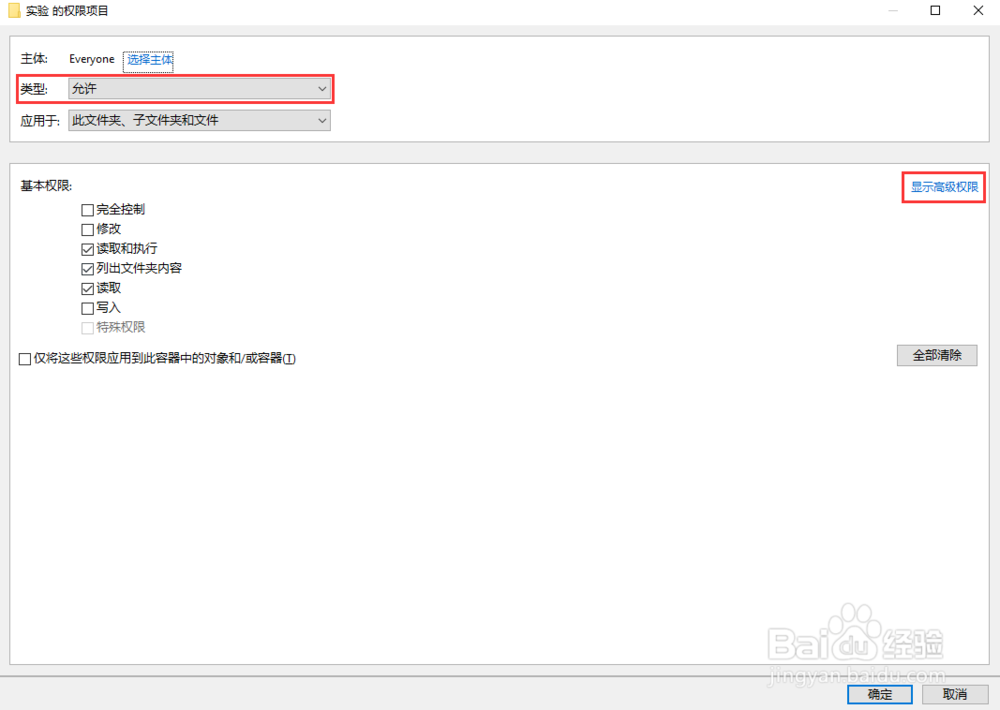Click the 全部清除 button

point(937,355)
